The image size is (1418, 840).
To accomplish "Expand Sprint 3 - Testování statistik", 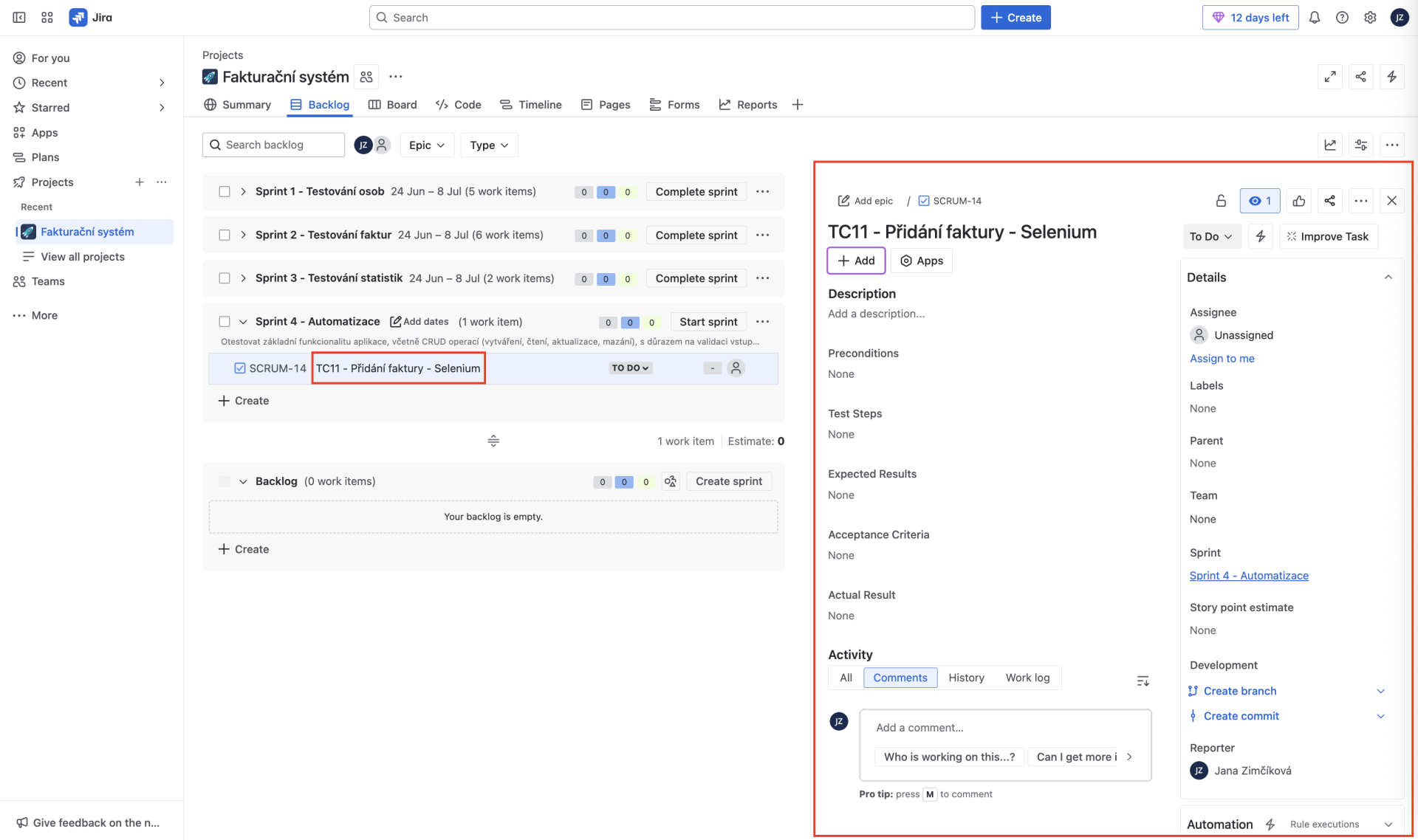I will coord(243,278).
